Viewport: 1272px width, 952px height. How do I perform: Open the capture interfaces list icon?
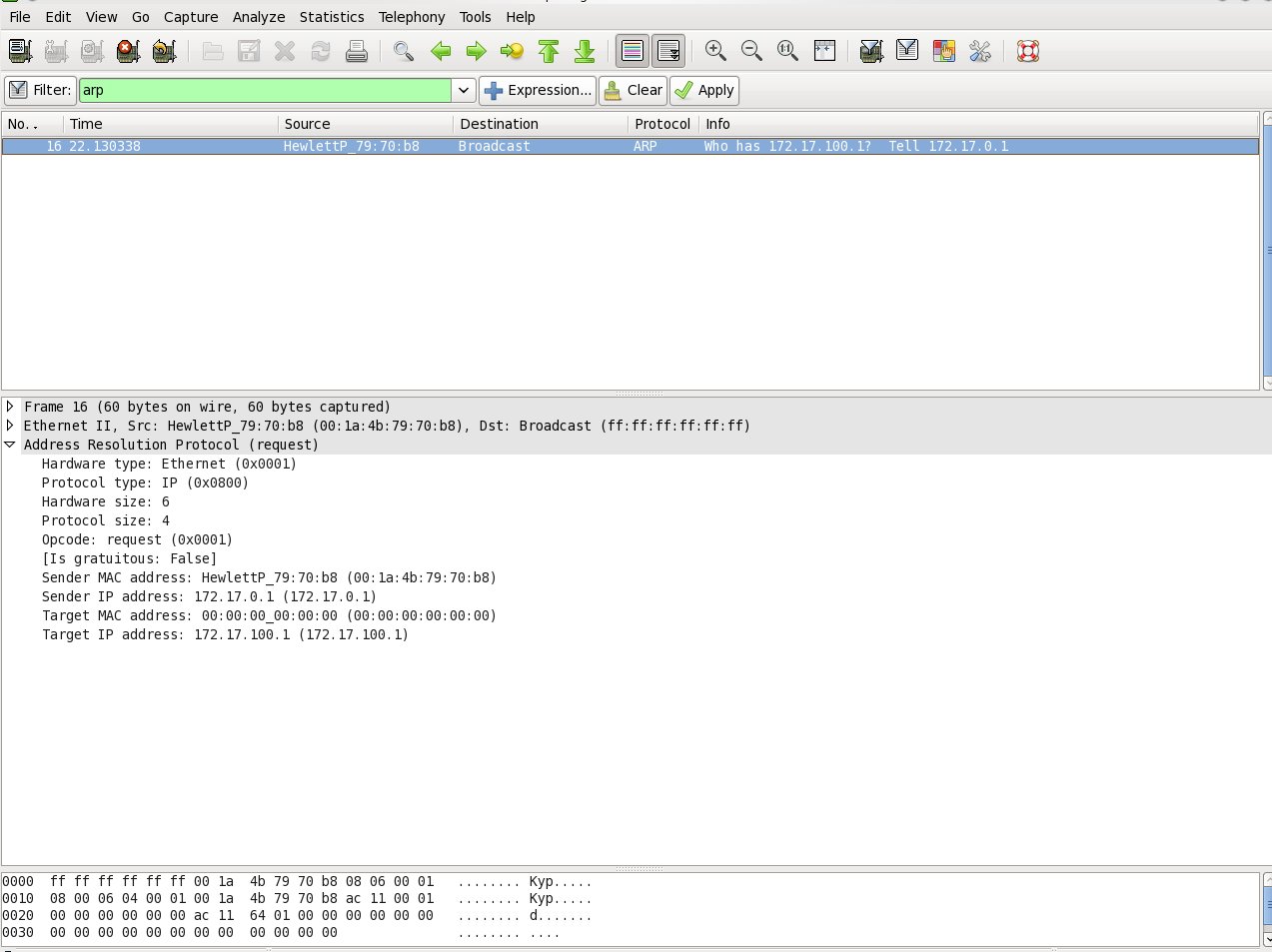click(x=20, y=51)
